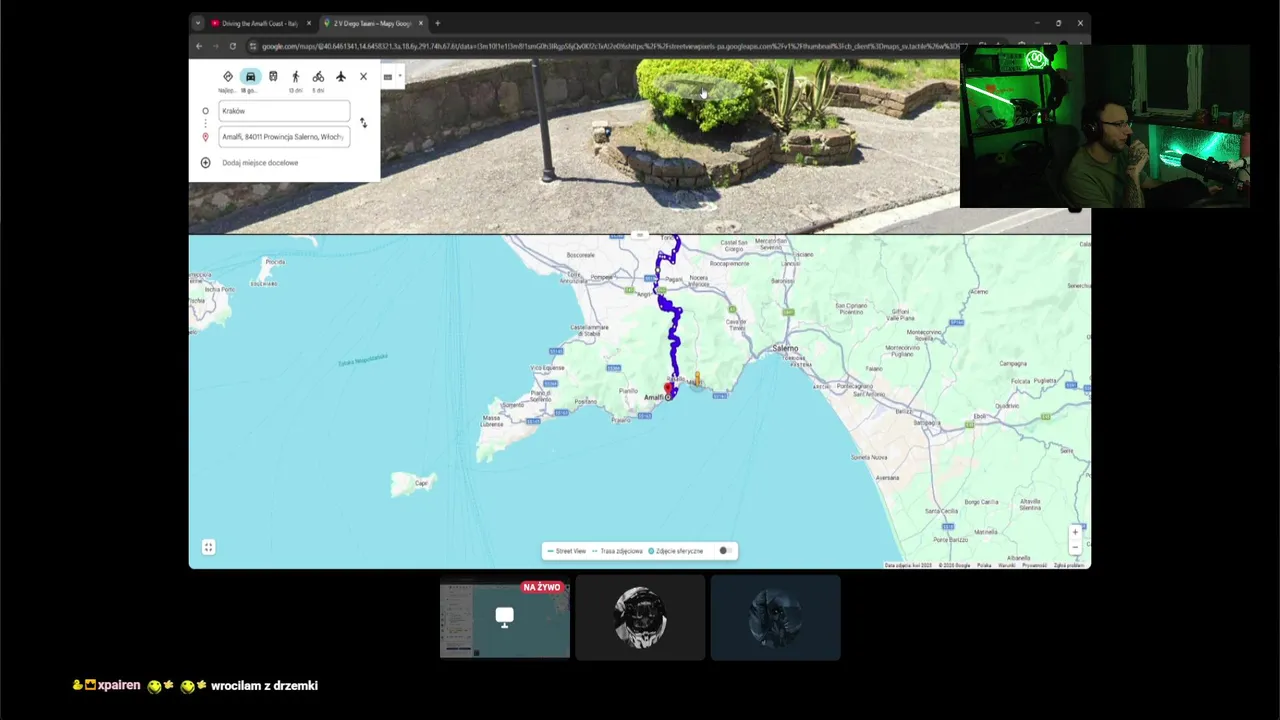This screenshot has height=720, width=1280.
Task: Open the Prywatność privacy link
Action: coord(1034,565)
